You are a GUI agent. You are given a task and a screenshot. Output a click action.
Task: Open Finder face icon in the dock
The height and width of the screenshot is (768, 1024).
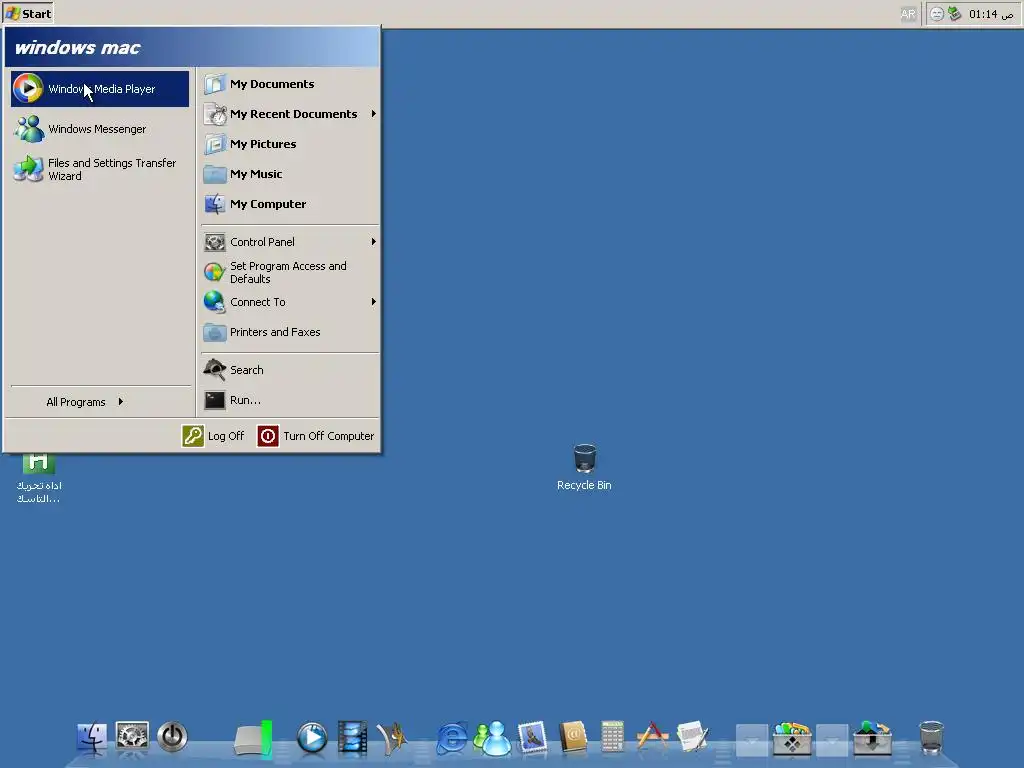point(92,738)
